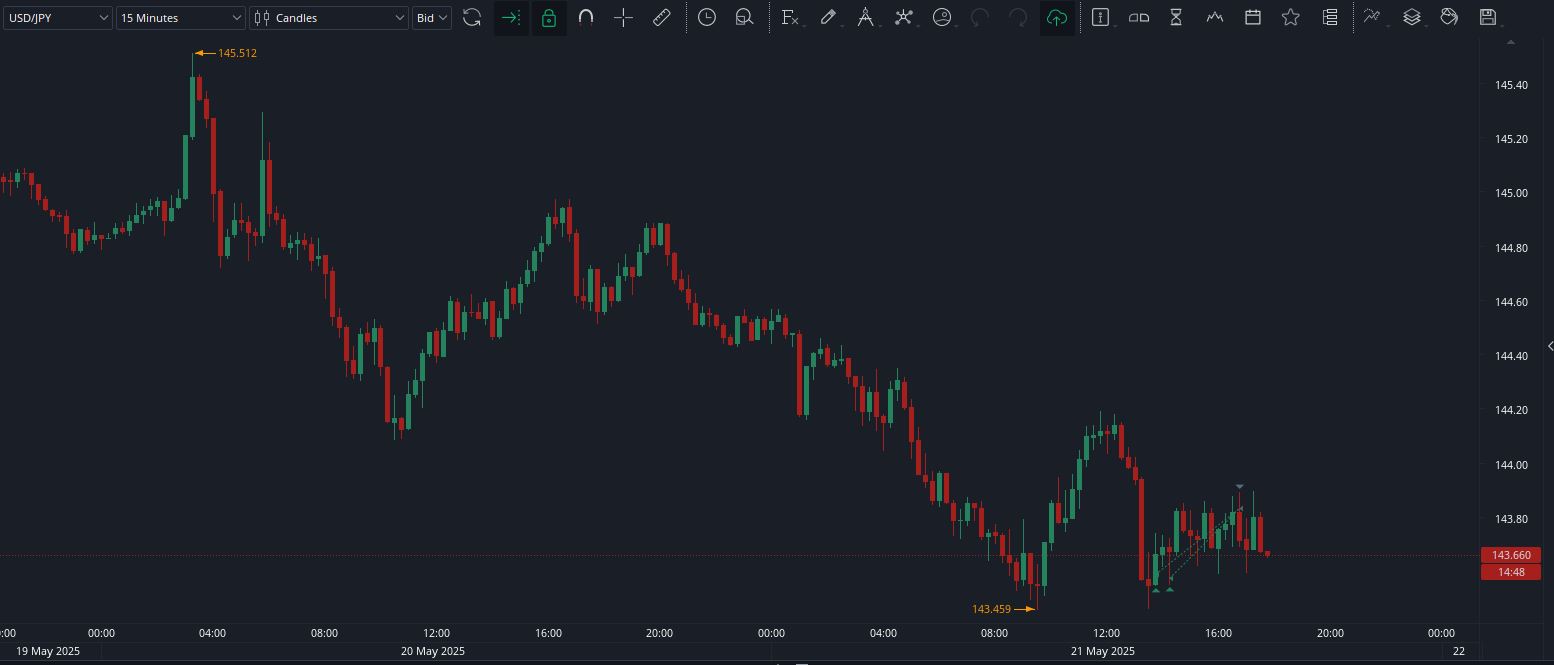Click the small dropdown arrow beside the Fx icon

coord(804,26)
